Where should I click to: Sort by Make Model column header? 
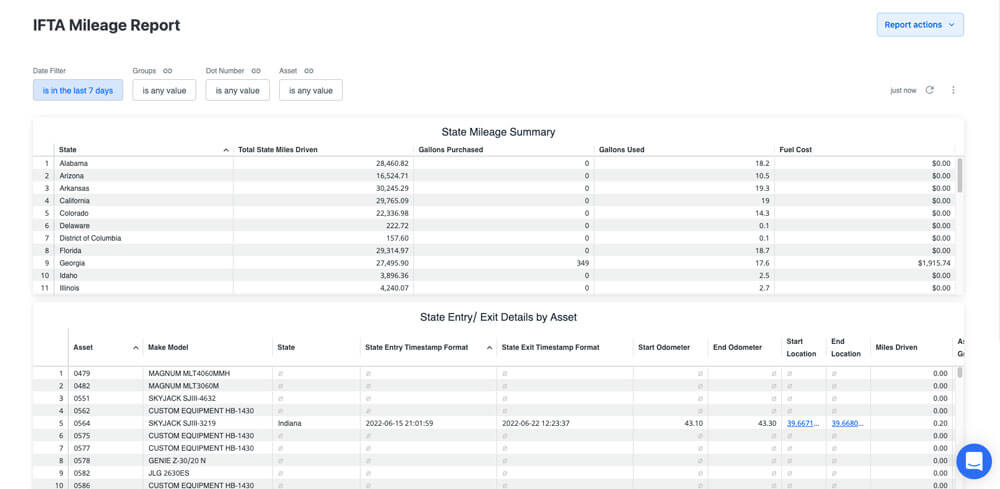pos(168,347)
